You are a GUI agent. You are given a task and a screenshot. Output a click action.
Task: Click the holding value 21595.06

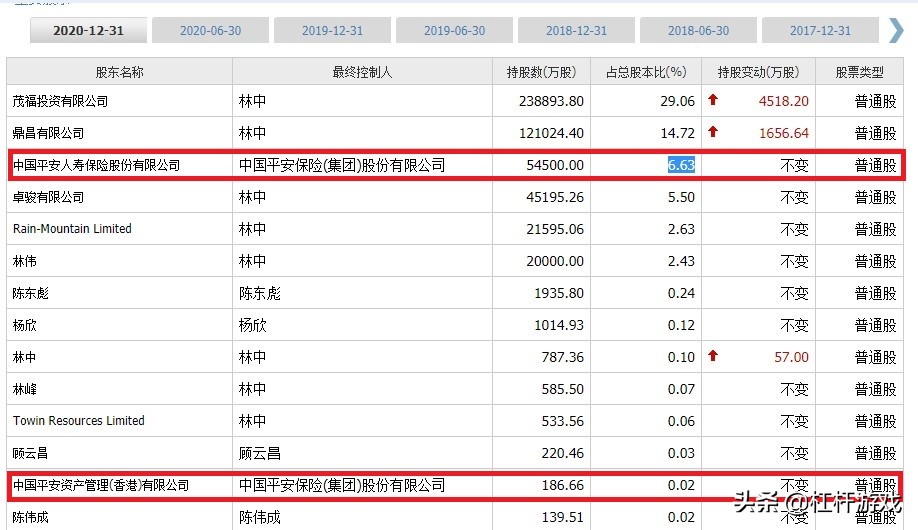coord(555,229)
